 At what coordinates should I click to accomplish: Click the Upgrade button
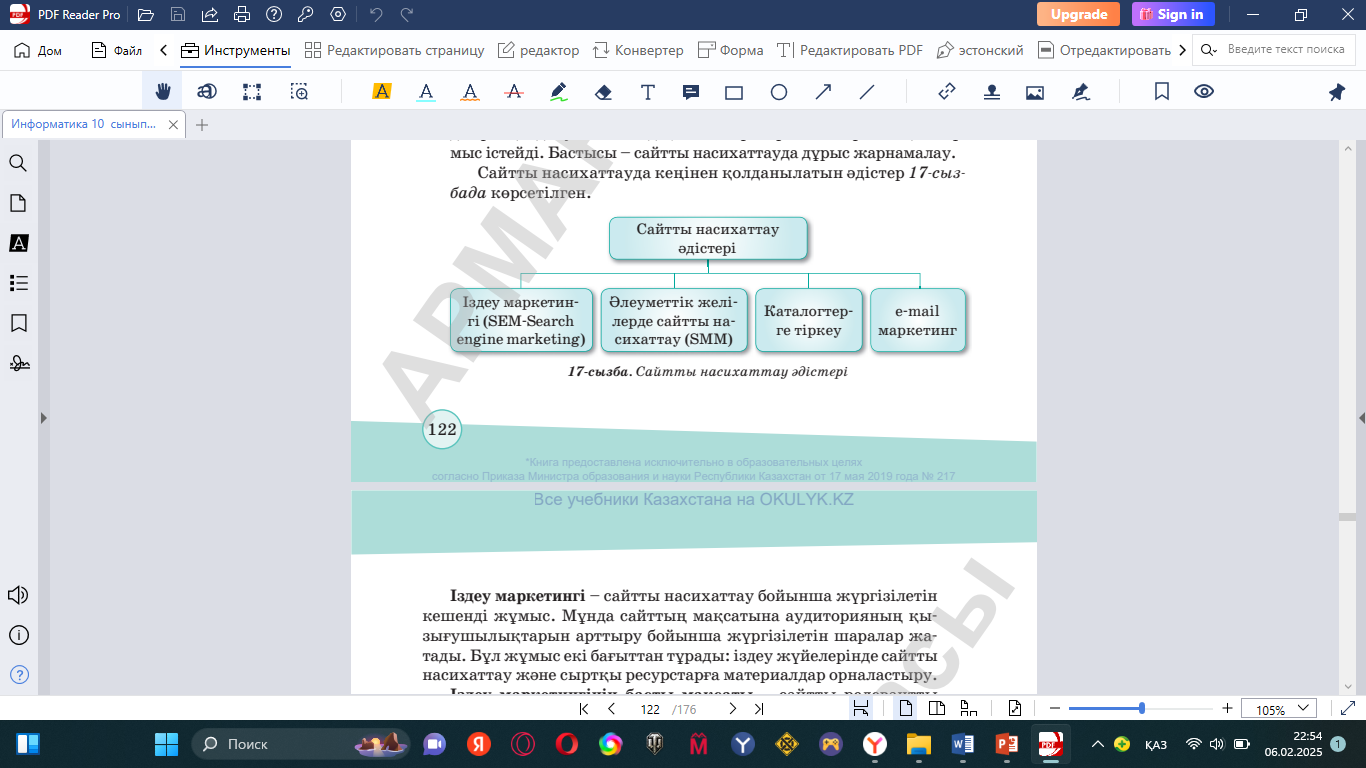[1078, 14]
